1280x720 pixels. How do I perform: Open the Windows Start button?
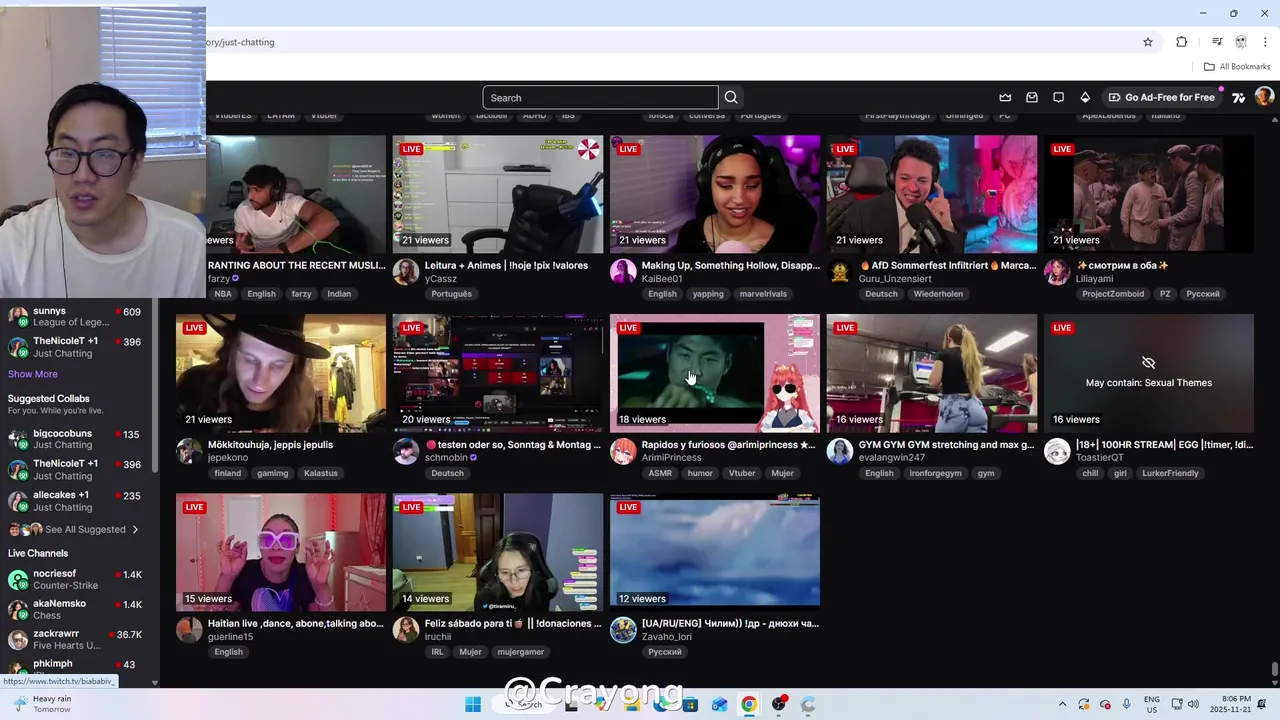[473, 704]
